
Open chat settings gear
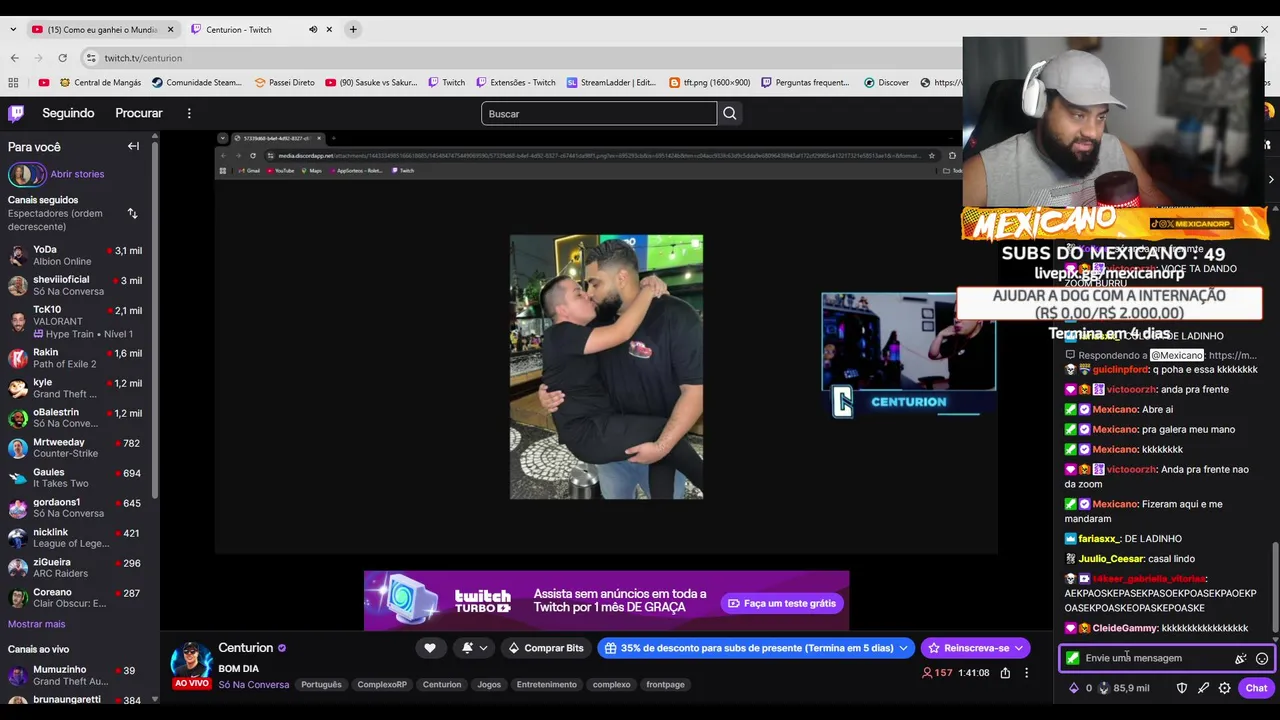(1224, 688)
